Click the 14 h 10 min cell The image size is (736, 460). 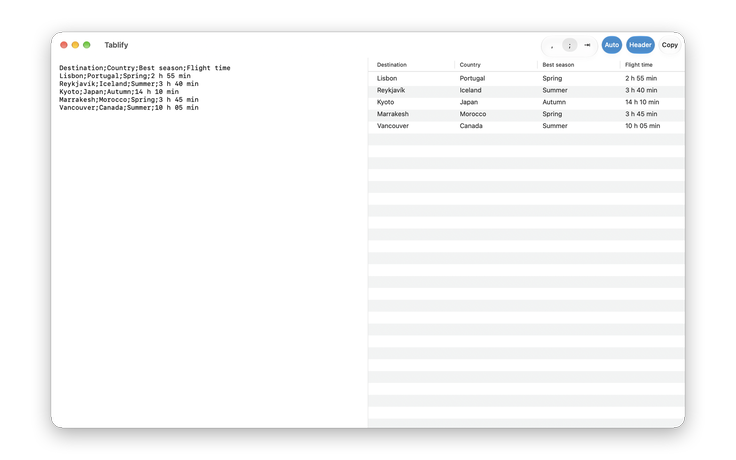pyautogui.click(x=642, y=102)
